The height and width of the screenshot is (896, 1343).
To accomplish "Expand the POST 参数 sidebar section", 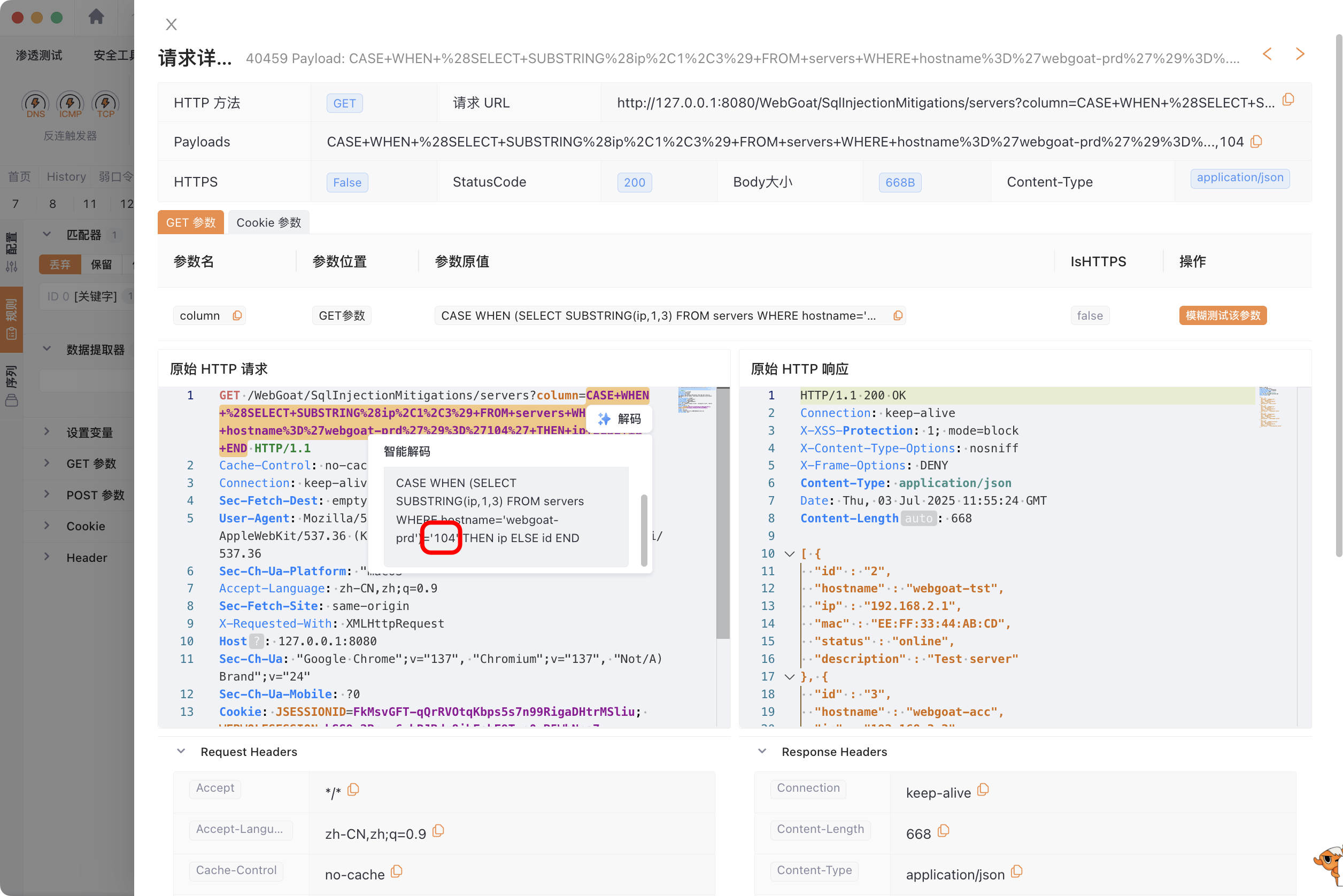I will 47,495.
